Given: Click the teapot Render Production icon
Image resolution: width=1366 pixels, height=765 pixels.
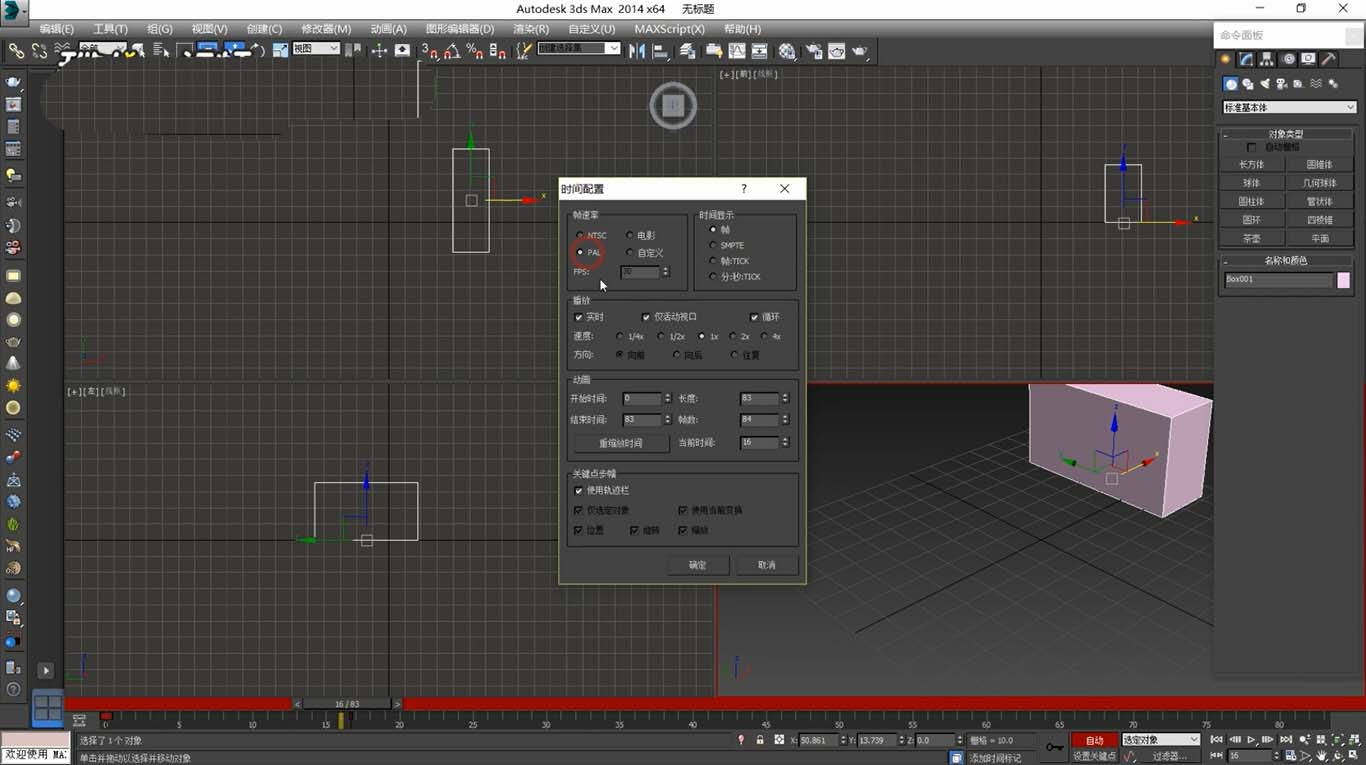Looking at the screenshot, I should pyautogui.click(x=859, y=51).
